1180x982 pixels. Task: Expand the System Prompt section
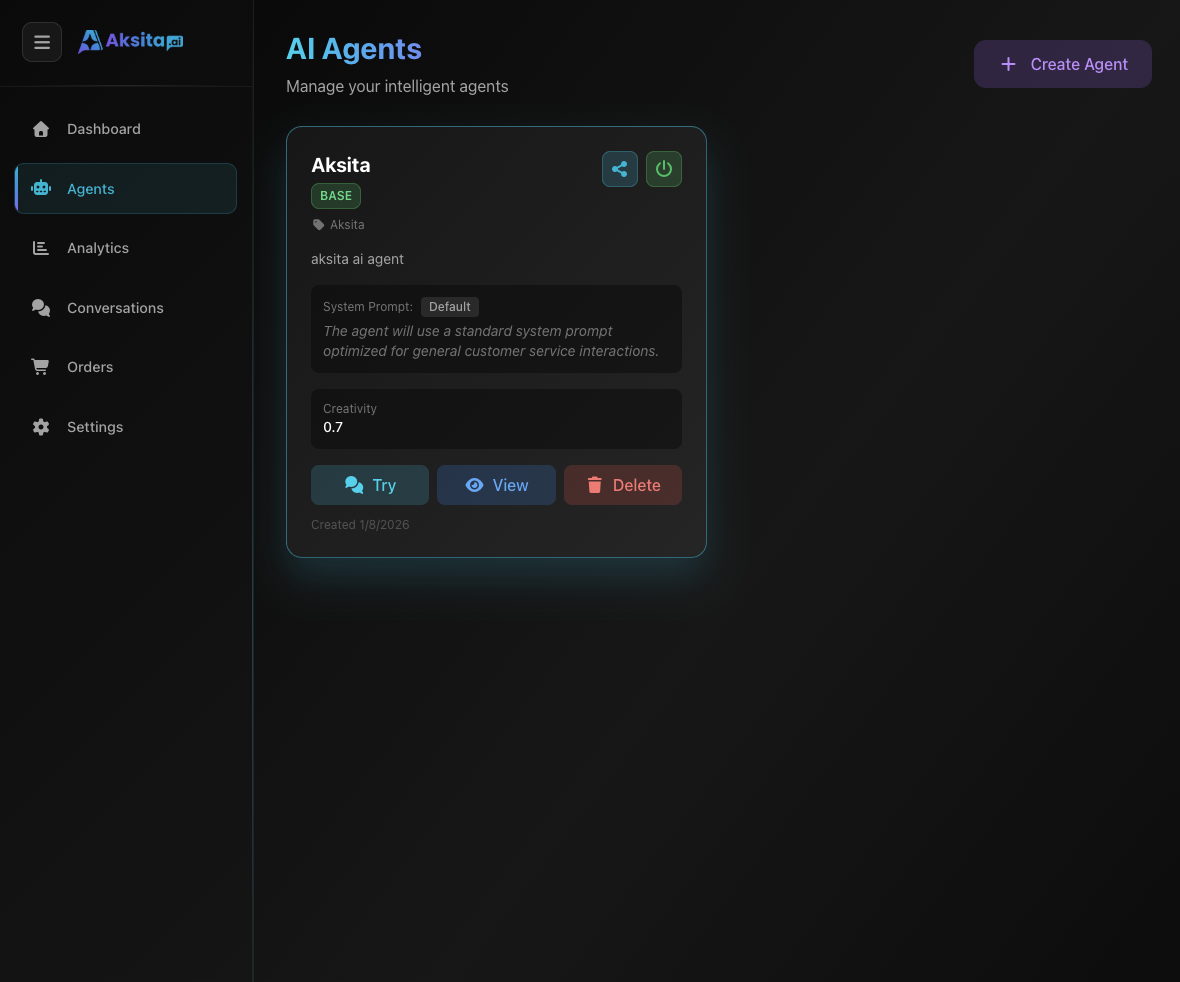point(367,306)
